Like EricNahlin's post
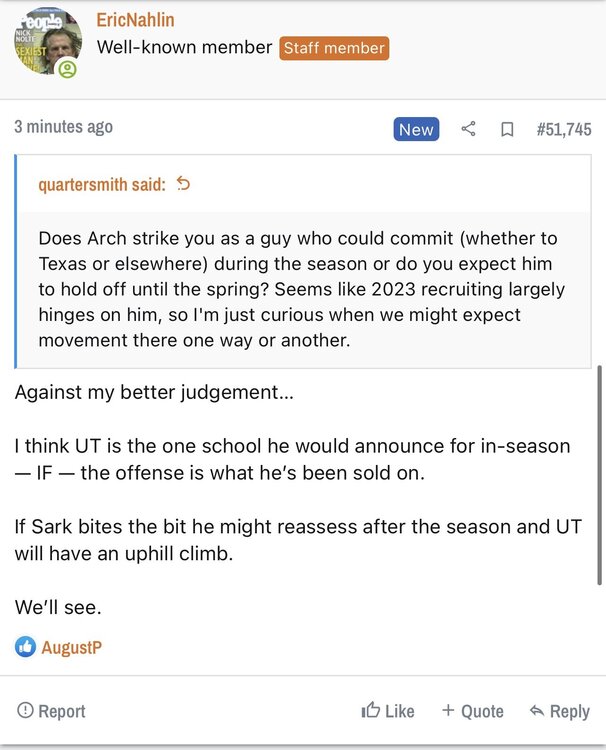 click(388, 711)
